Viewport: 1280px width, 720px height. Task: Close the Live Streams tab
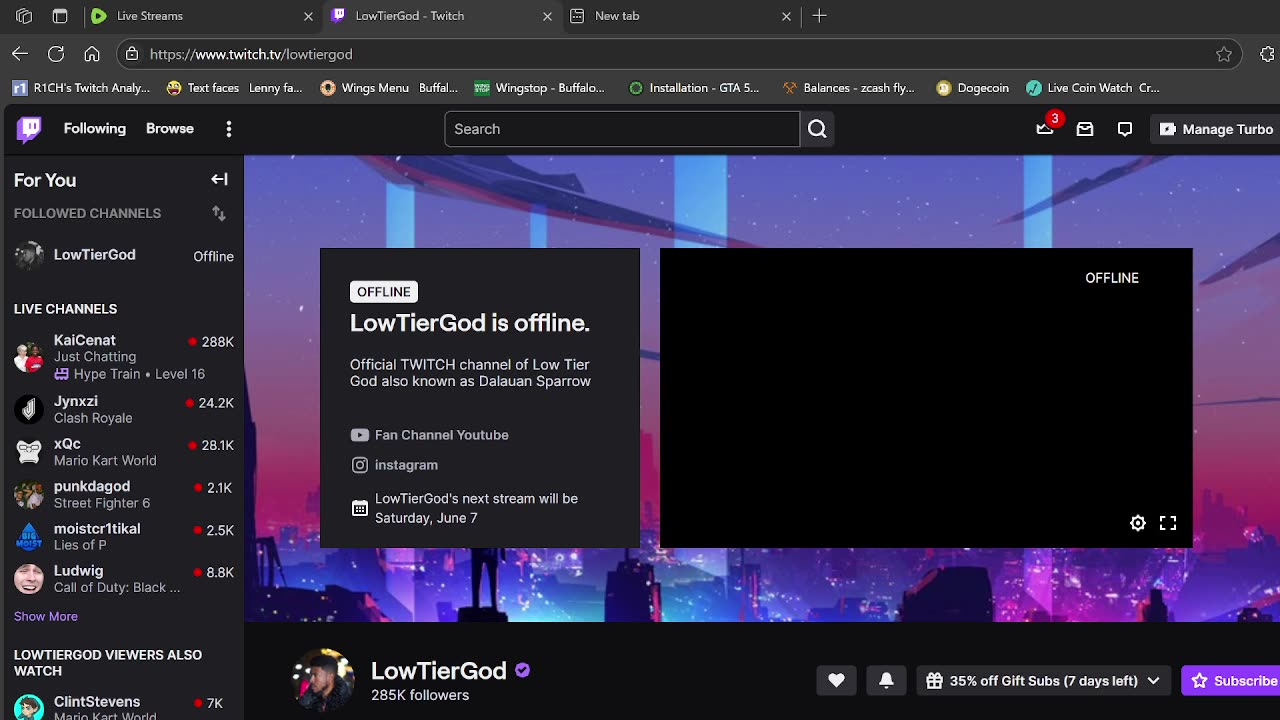tap(308, 16)
